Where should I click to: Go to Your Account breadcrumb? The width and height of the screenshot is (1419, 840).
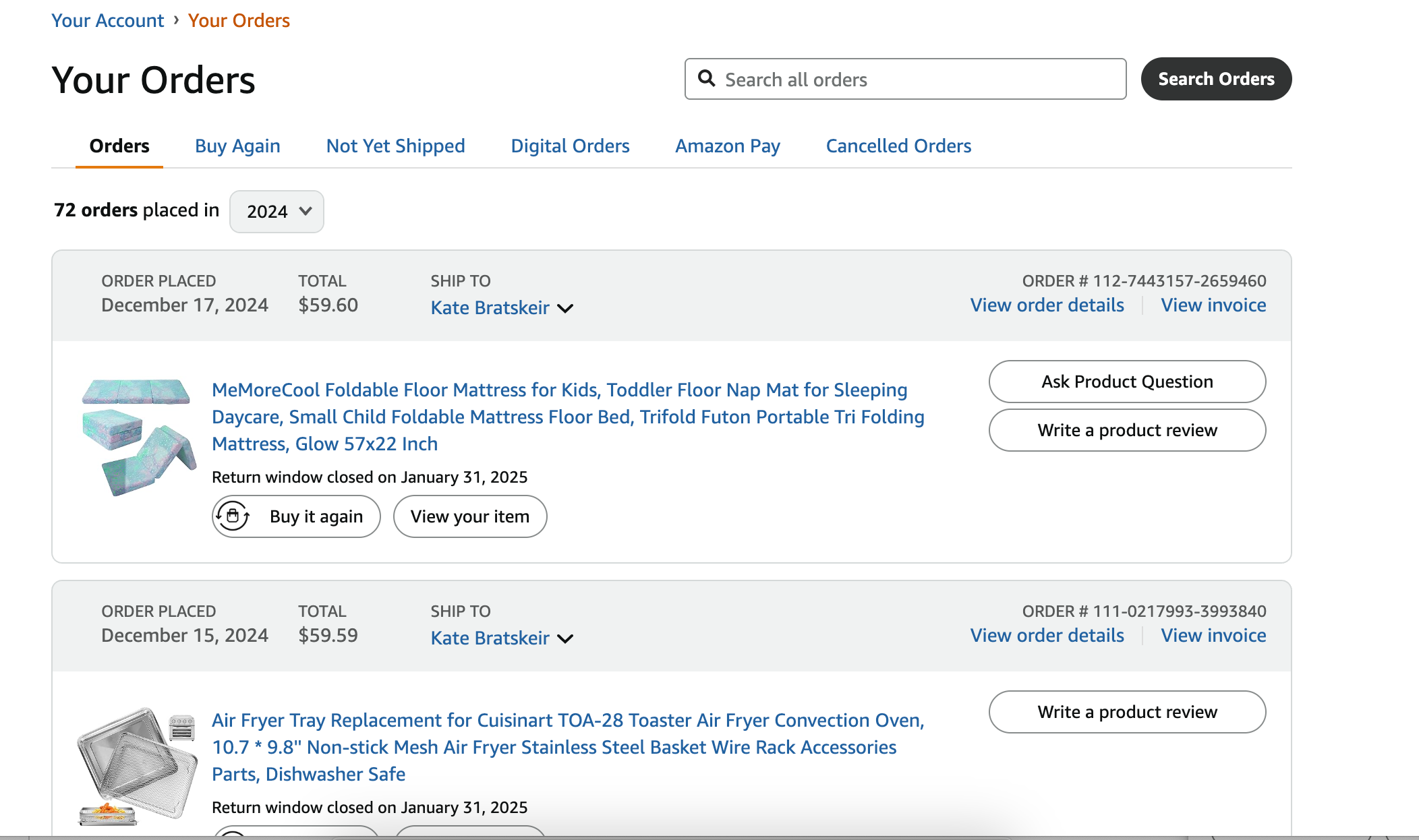point(108,20)
